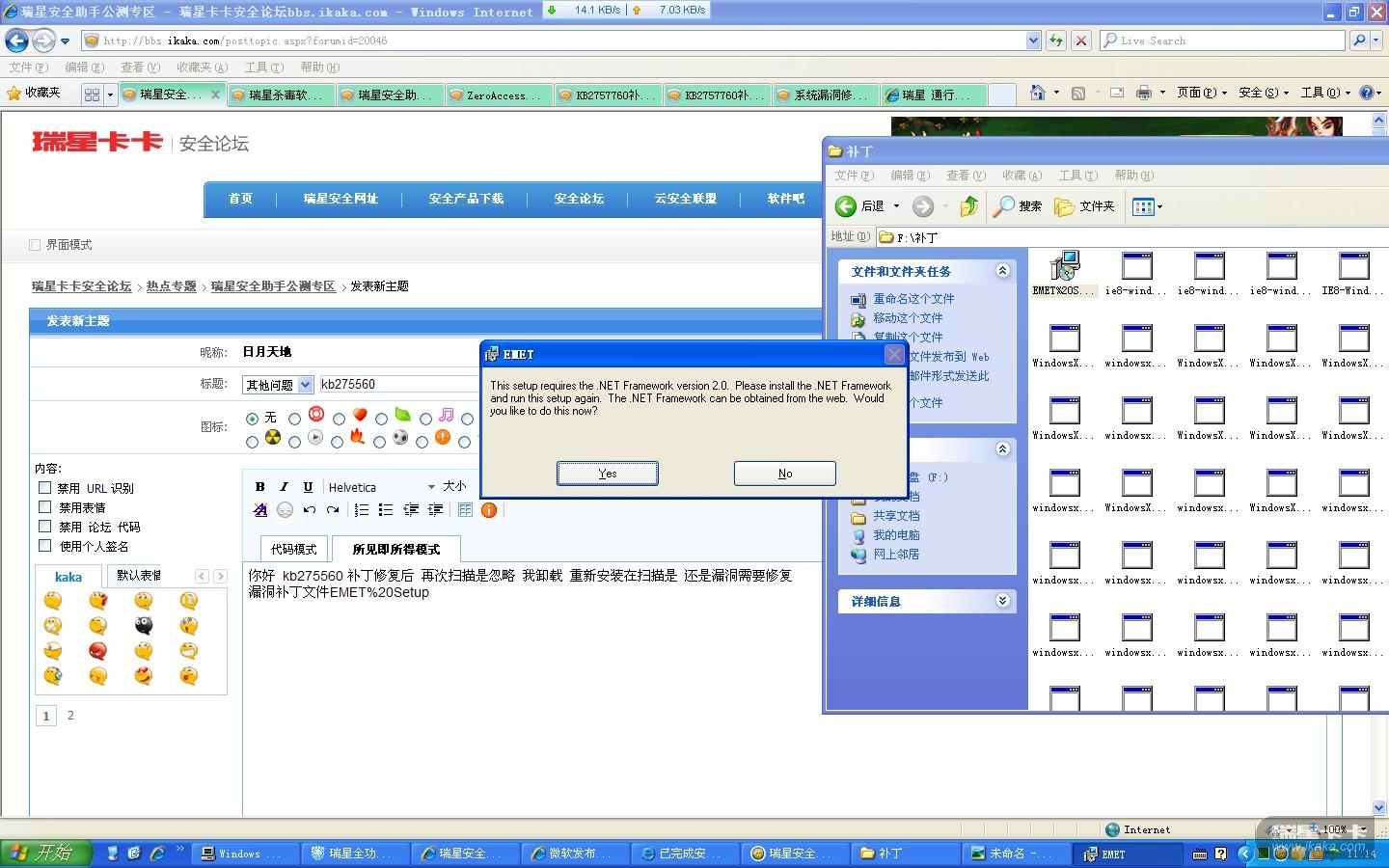1389x868 pixels.
Task: Click the 安全产品下载 navigation link
Action: click(x=466, y=199)
